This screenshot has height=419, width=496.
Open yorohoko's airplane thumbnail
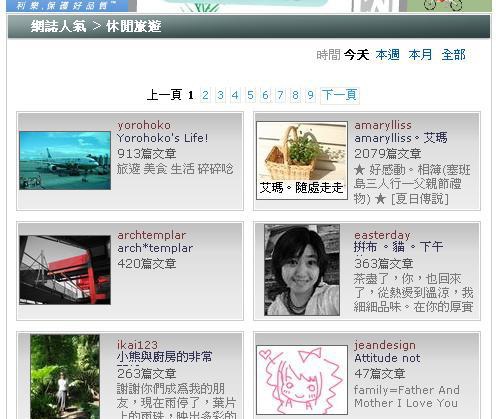tap(65, 160)
